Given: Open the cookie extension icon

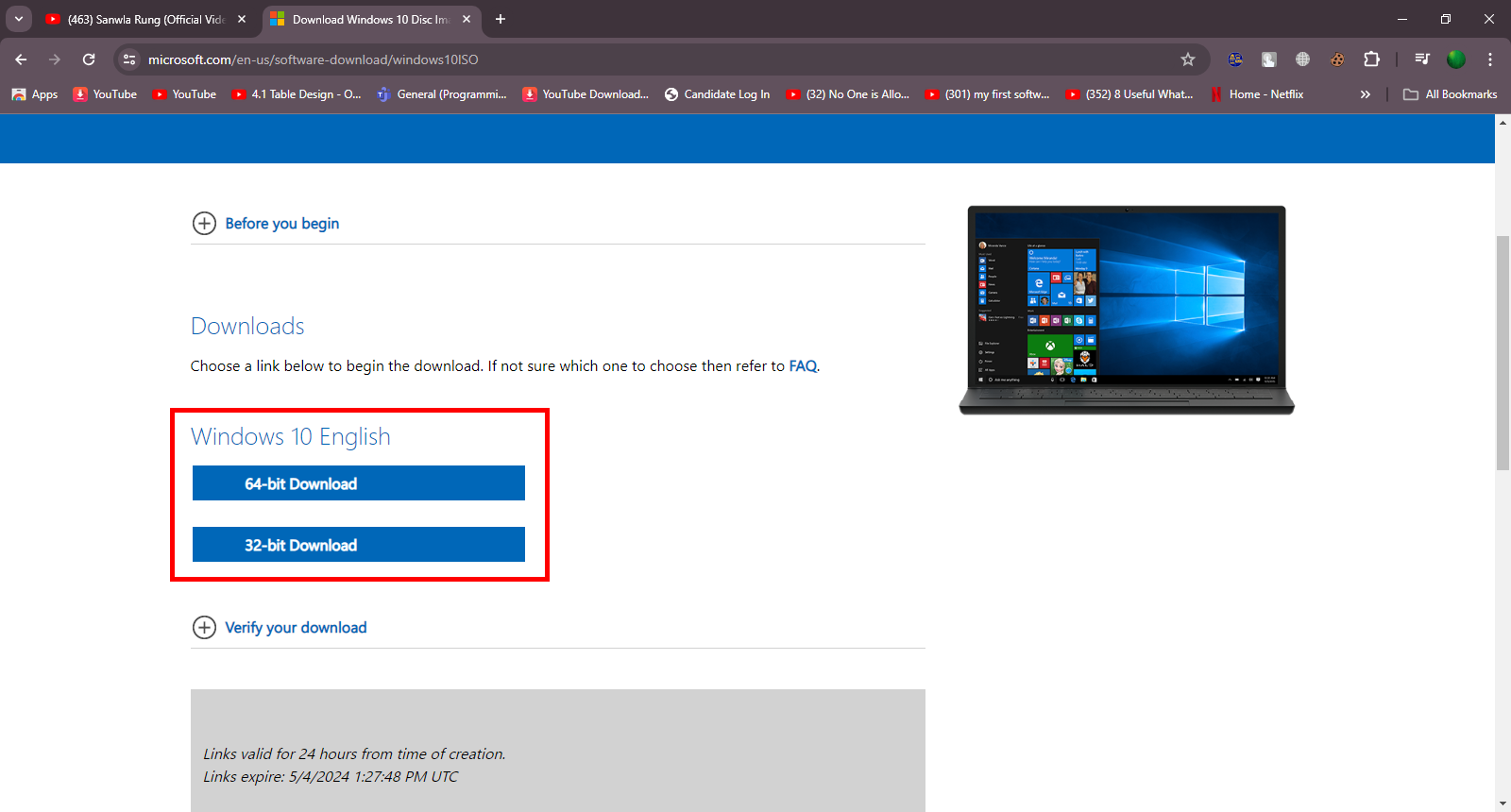Looking at the screenshot, I should coord(1337,59).
